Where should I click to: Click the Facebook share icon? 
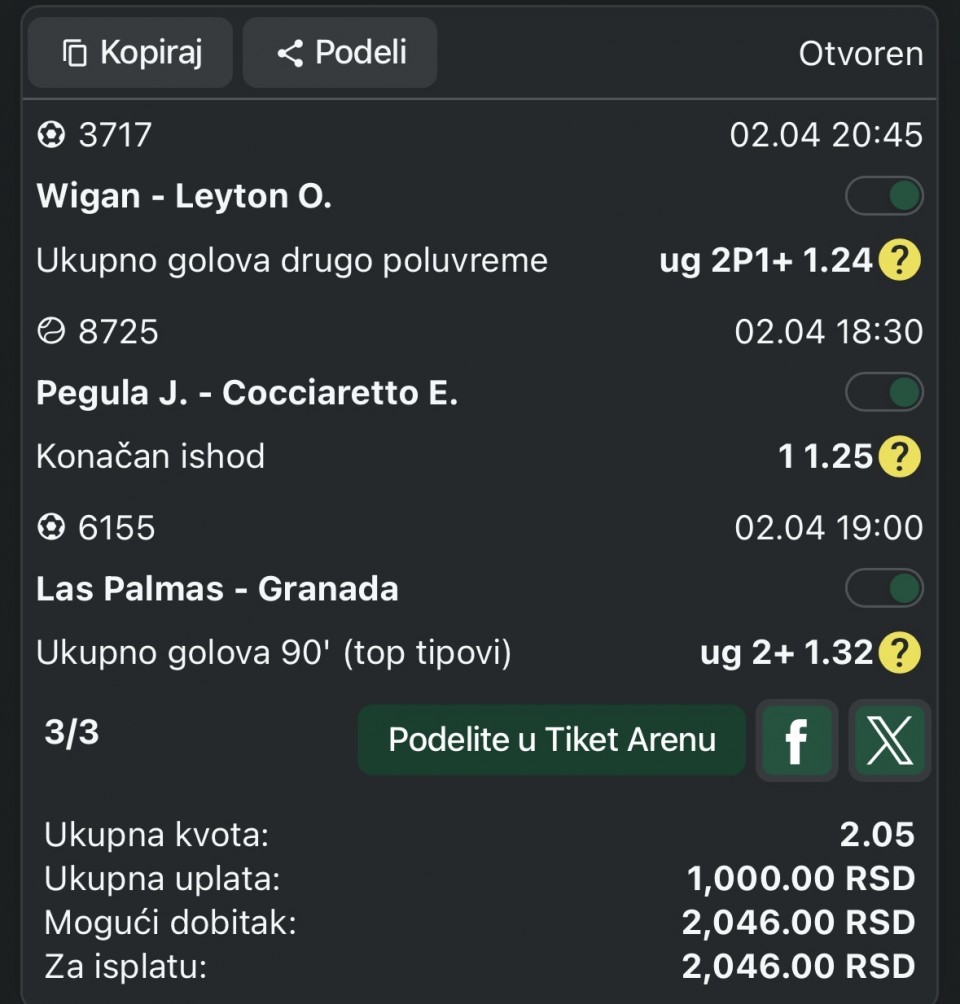pos(797,741)
